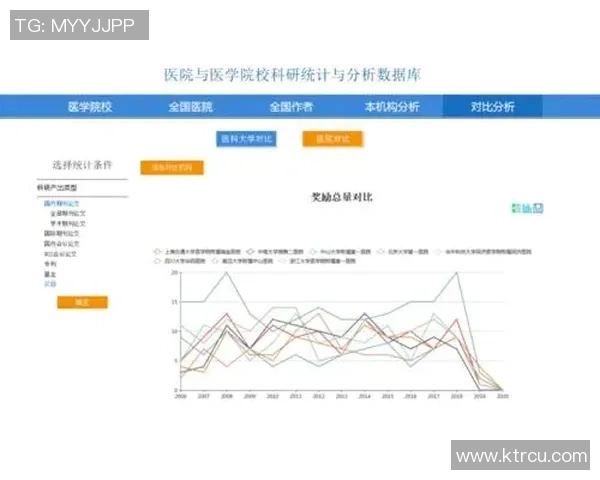Screen dimensions: 600x480
Task: Choose 基金 as the output type
Action: click(x=50, y=274)
